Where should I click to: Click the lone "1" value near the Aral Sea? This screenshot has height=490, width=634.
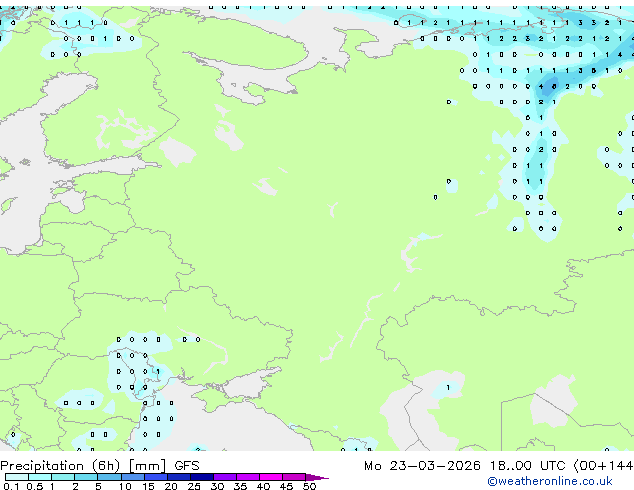448,387
